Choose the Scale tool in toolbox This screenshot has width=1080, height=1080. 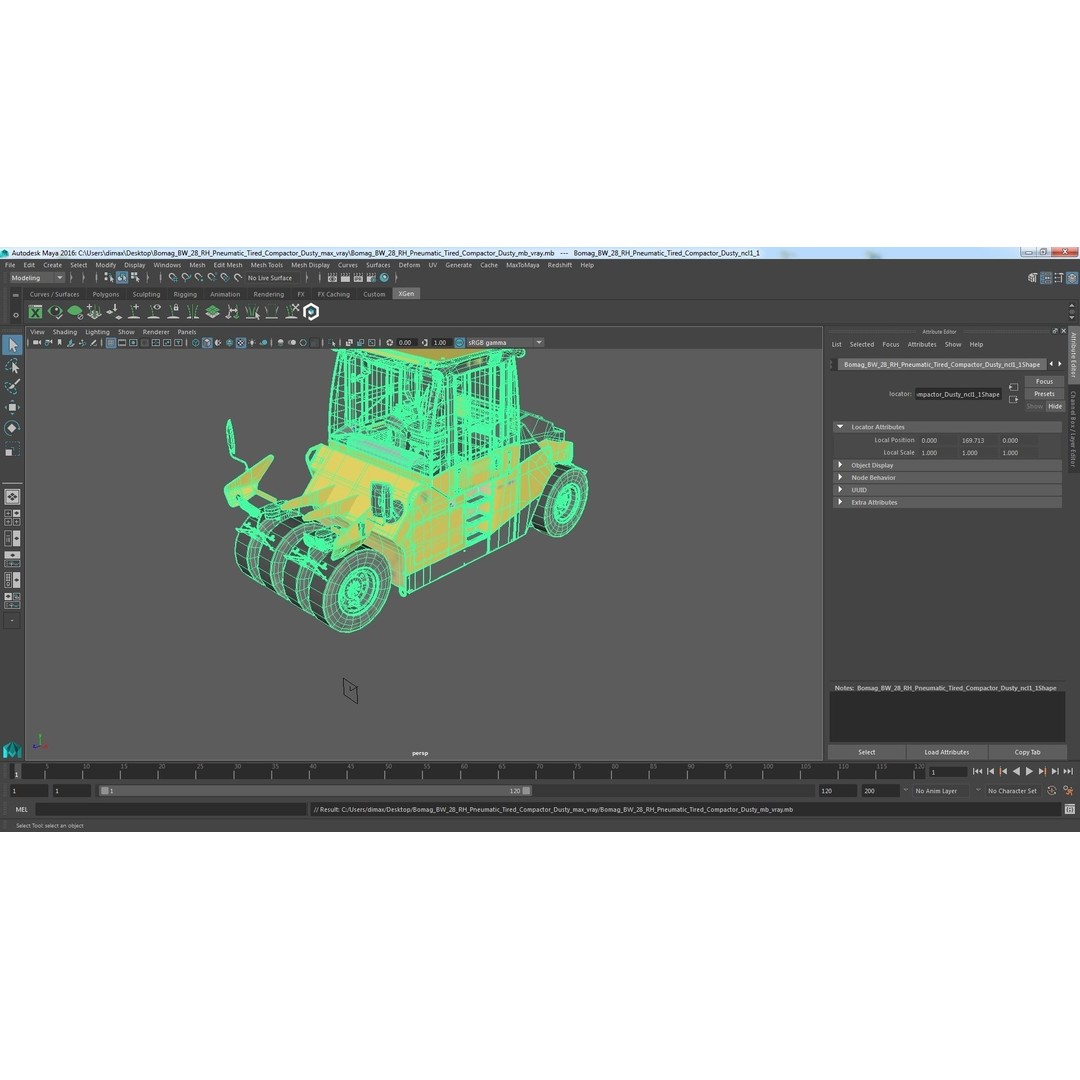click(x=12, y=450)
